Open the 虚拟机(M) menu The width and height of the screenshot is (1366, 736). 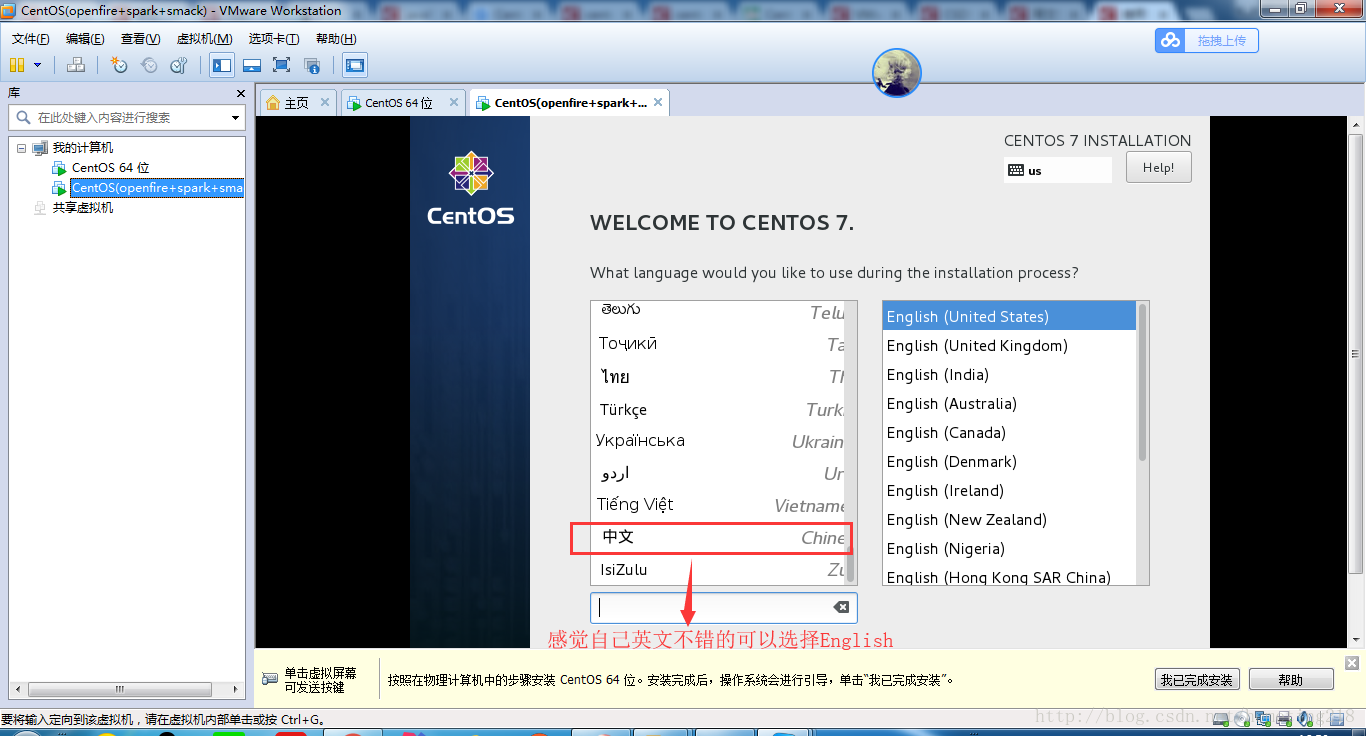pos(204,39)
